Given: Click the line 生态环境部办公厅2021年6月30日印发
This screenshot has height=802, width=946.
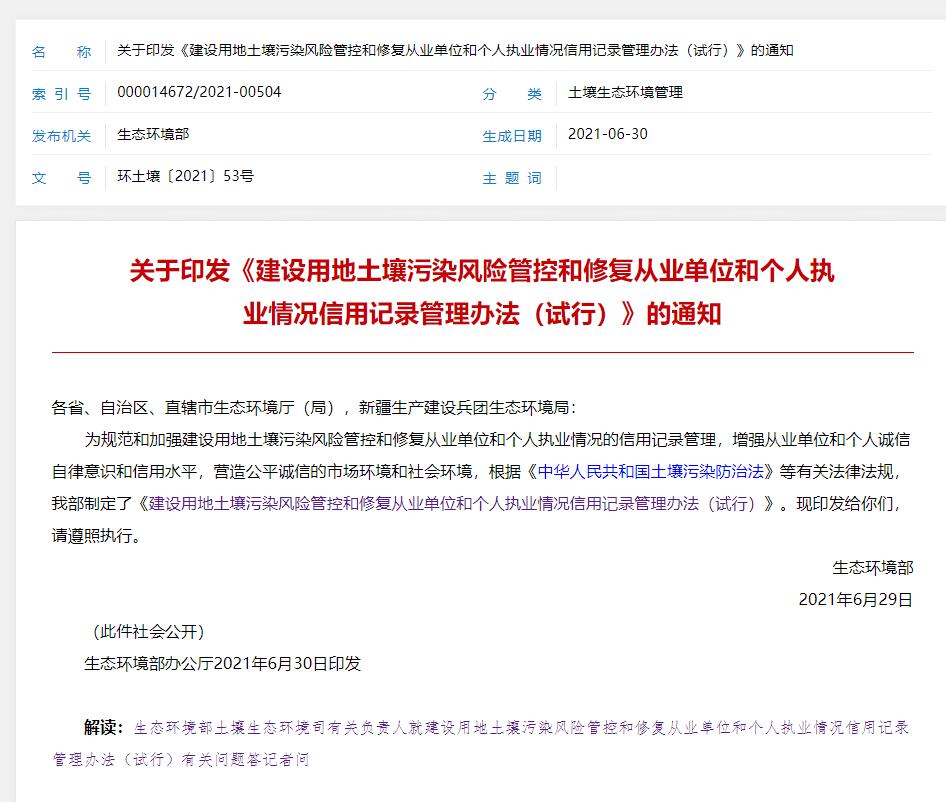Looking at the screenshot, I should click(x=223, y=663).
